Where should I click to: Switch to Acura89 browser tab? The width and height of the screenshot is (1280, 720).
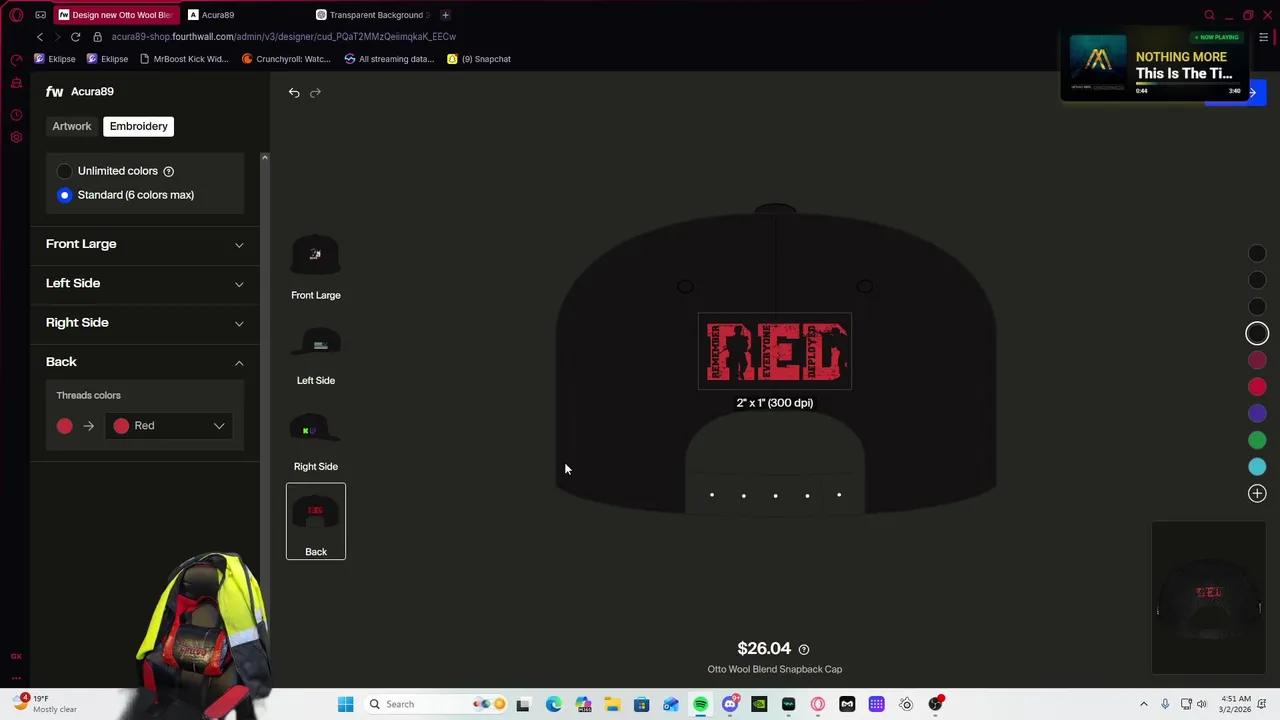pyautogui.click(x=218, y=15)
